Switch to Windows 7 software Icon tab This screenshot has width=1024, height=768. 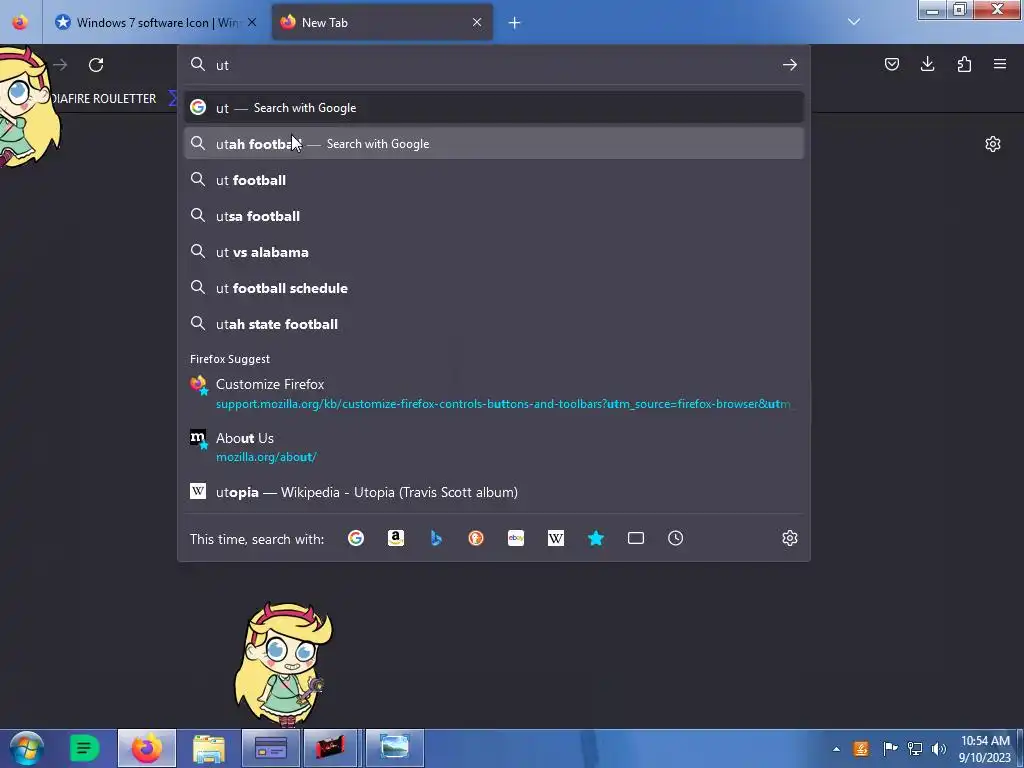(157, 23)
